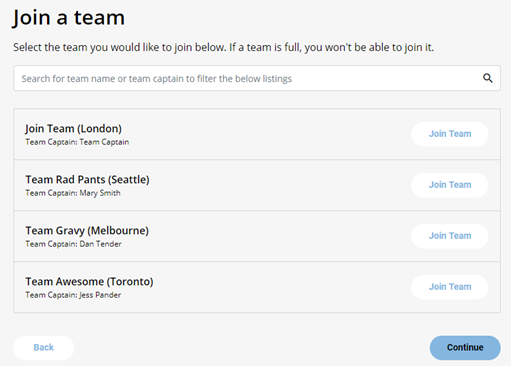Click the Team Awesome (Toronto) heading

click(89, 282)
